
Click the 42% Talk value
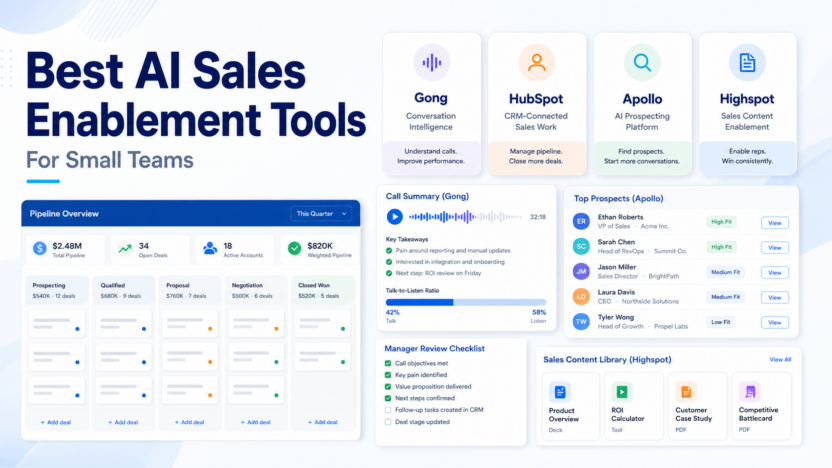point(392,313)
